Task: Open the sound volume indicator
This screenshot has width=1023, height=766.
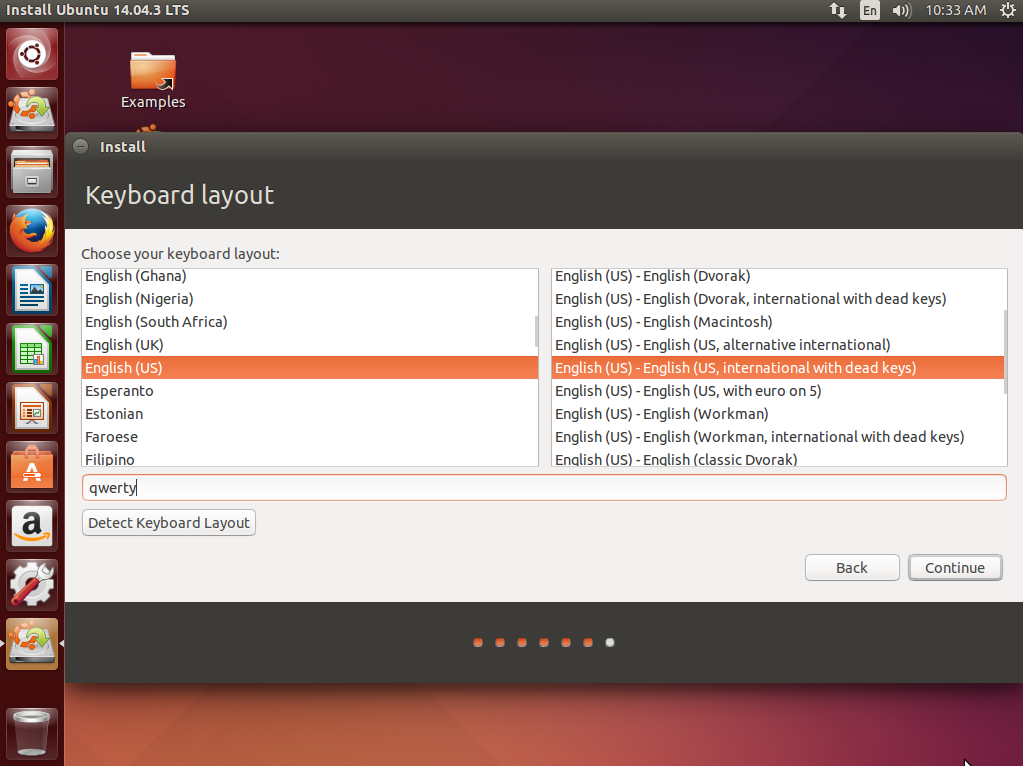Action: click(902, 10)
